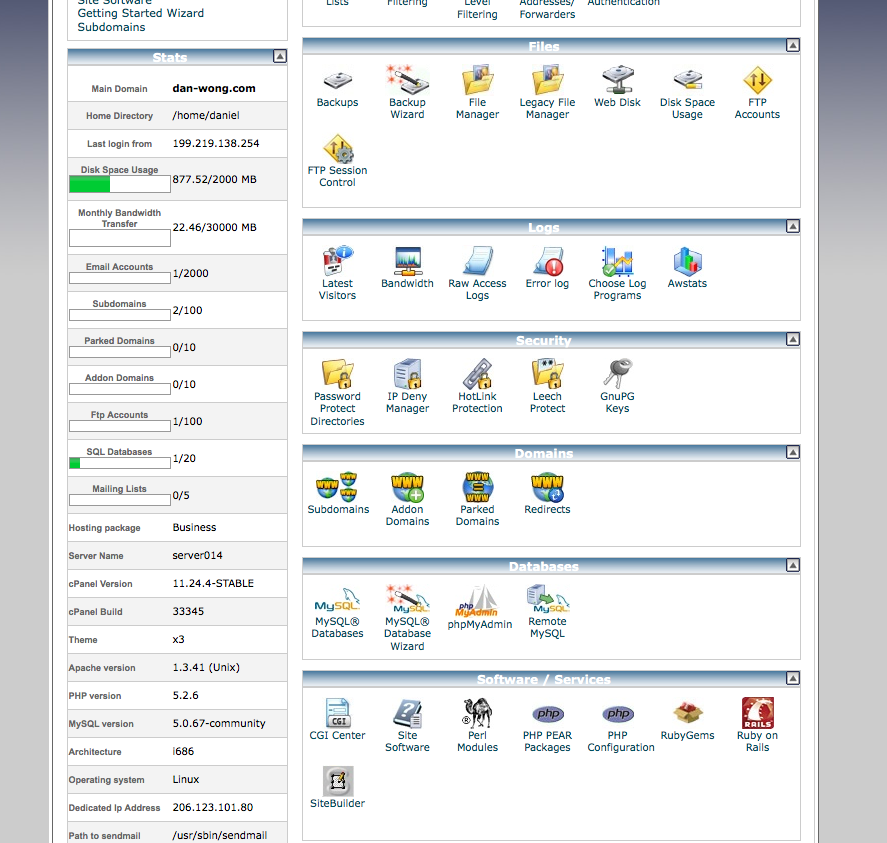Collapse the Logs section
The image size is (887, 843).
click(x=793, y=226)
